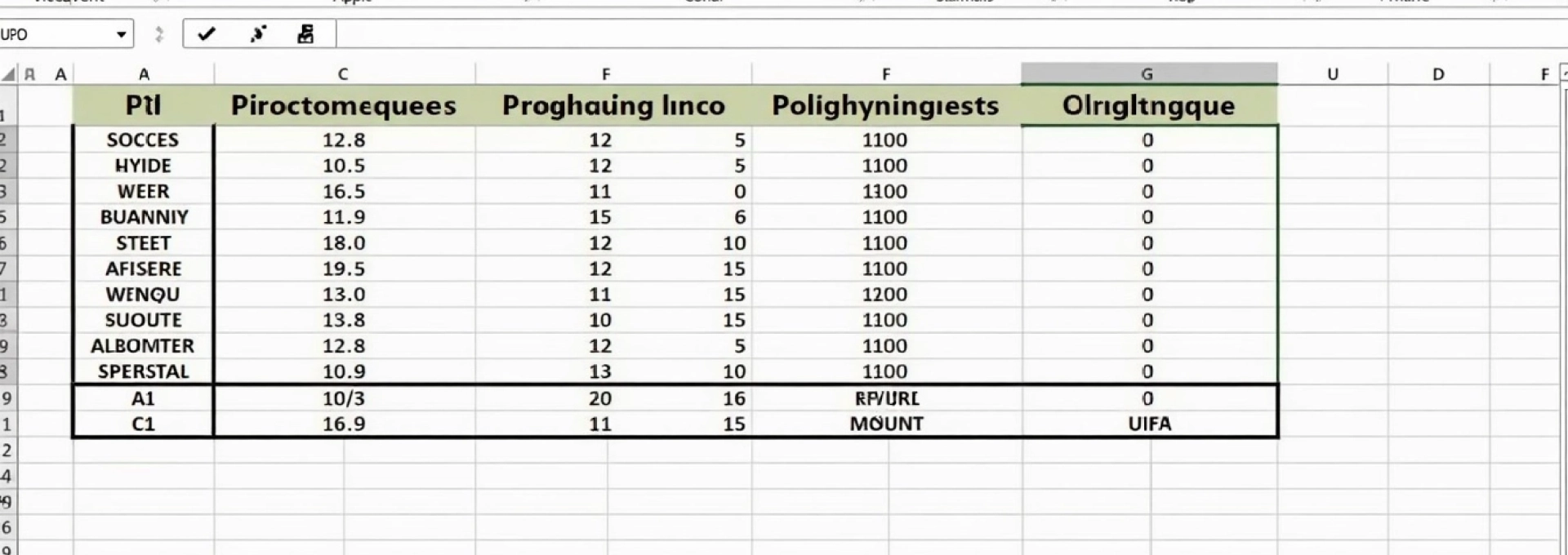Click the 19.5 value cell
1568x555 pixels.
pyautogui.click(x=344, y=269)
